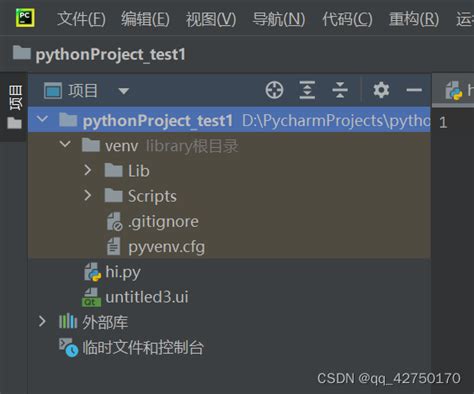Select the .gitignore file name
This screenshot has width=474, height=394.
pos(163,222)
